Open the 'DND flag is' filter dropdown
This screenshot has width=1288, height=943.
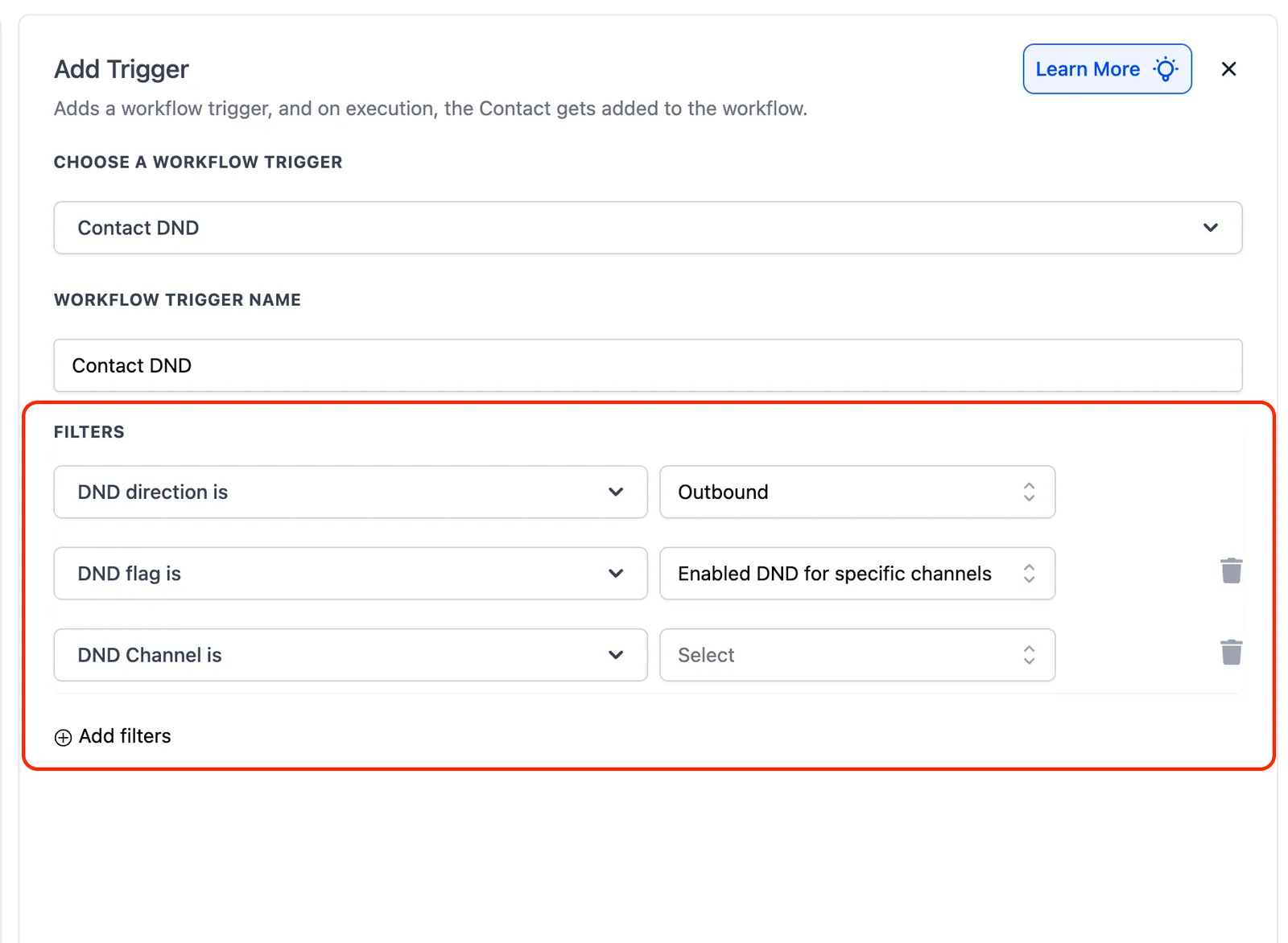click(350, 574)
